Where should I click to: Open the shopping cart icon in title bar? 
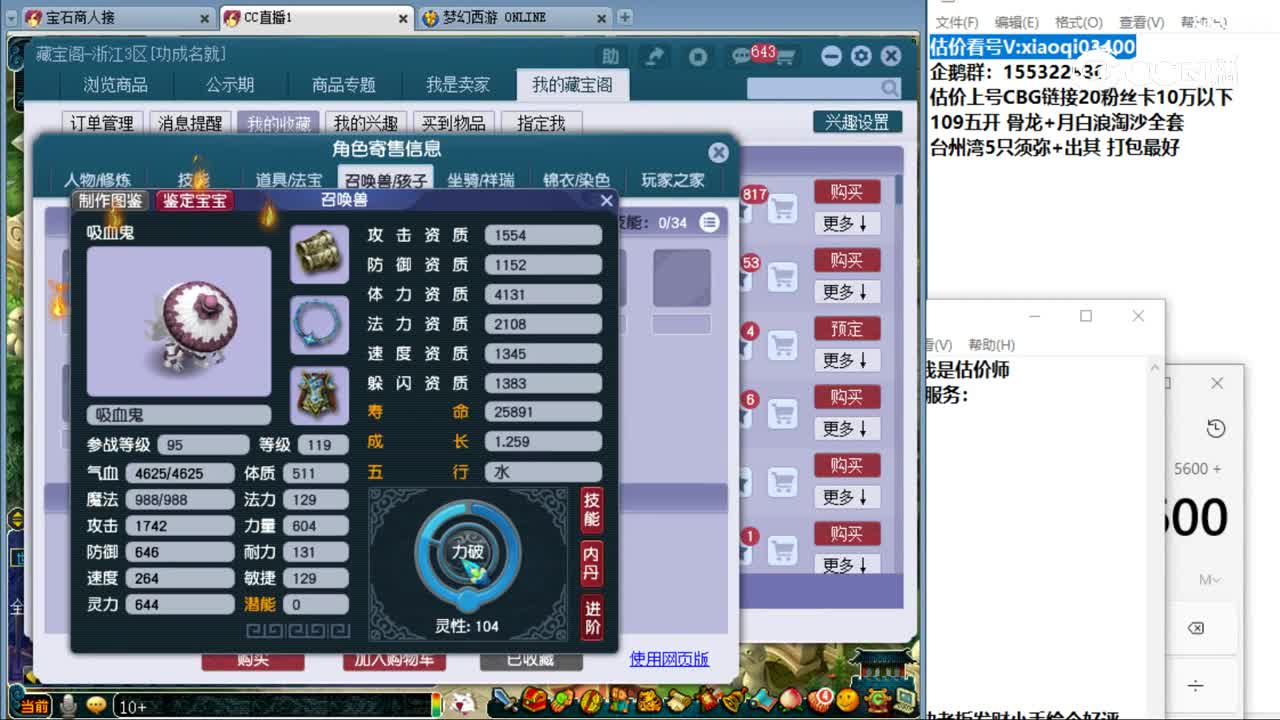pos(786,58)
